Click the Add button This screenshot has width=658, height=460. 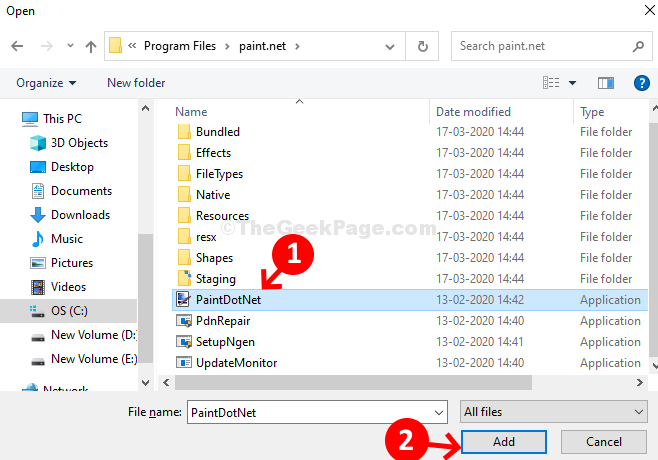[x=504, y=442]
